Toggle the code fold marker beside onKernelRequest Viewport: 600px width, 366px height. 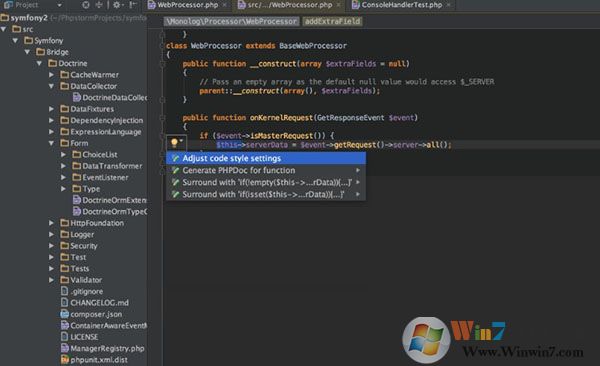click(x=162, y=118)
